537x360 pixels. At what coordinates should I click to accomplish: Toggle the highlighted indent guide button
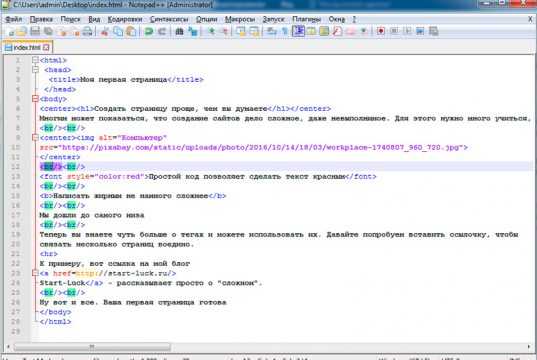point(298,31)
